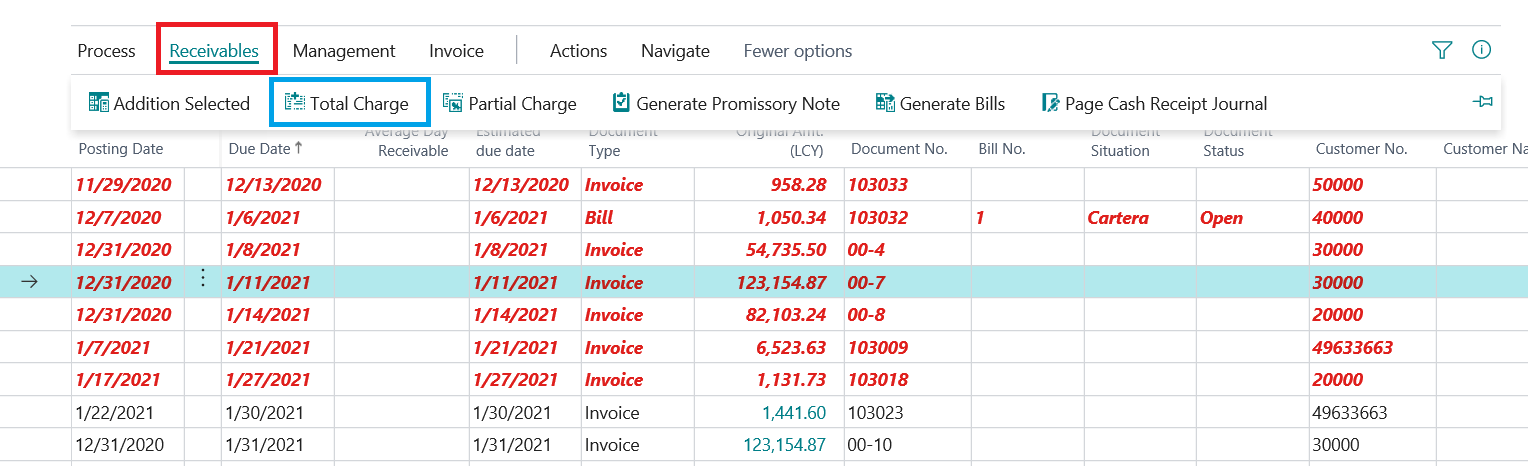This screenshot has height=466, width=1528.
Task: Click the Addition Selected label
Action: click(x=182, y=104)
